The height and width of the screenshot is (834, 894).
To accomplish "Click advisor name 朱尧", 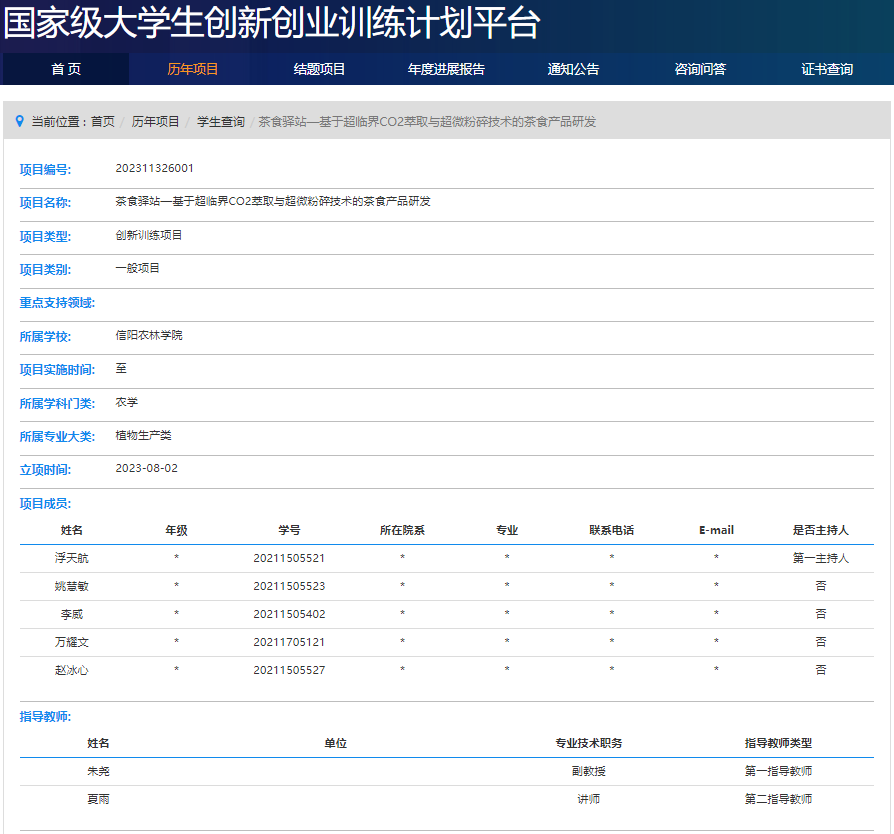I will point(98,771).
